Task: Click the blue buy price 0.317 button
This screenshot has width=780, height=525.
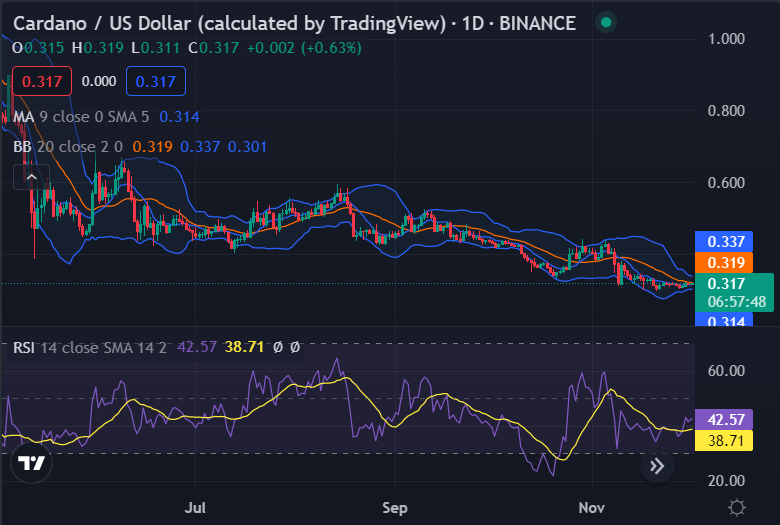Action: [156, 81]
